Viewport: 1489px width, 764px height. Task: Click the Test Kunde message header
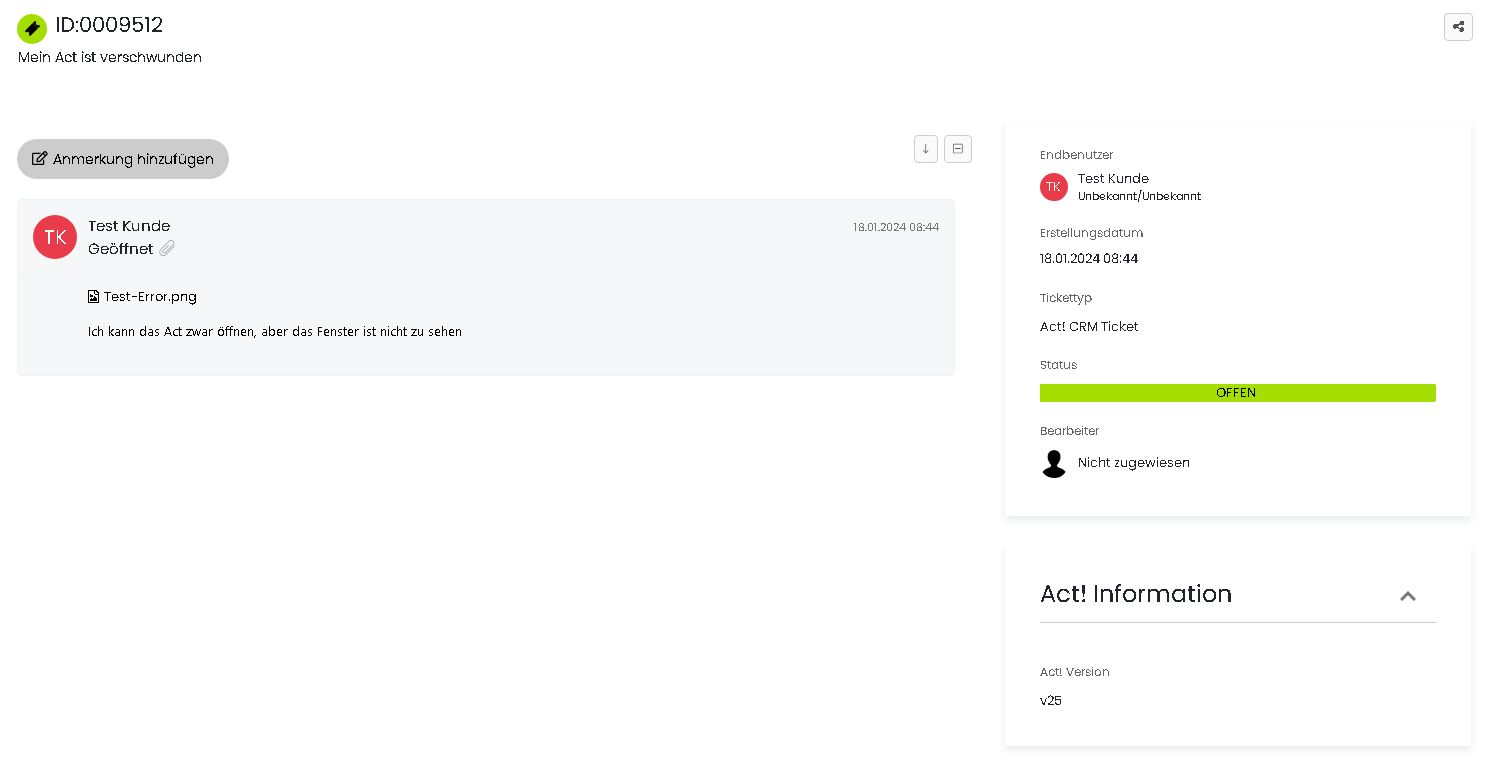point(129,226)
